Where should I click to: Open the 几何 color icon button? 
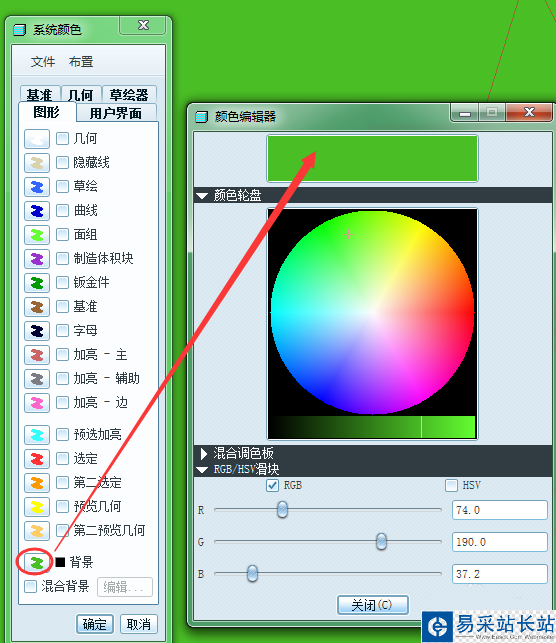point(37,139)
